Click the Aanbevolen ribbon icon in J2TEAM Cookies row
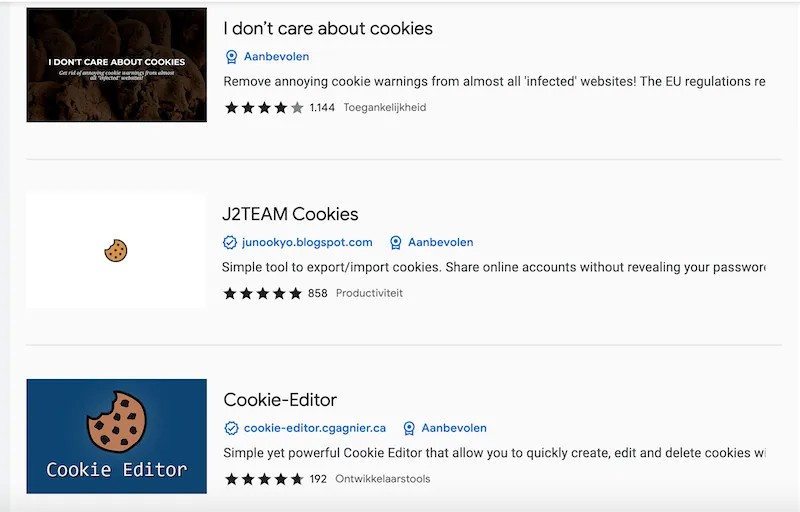Viewport: 800px width, 512px height. (x=395, y=242)
